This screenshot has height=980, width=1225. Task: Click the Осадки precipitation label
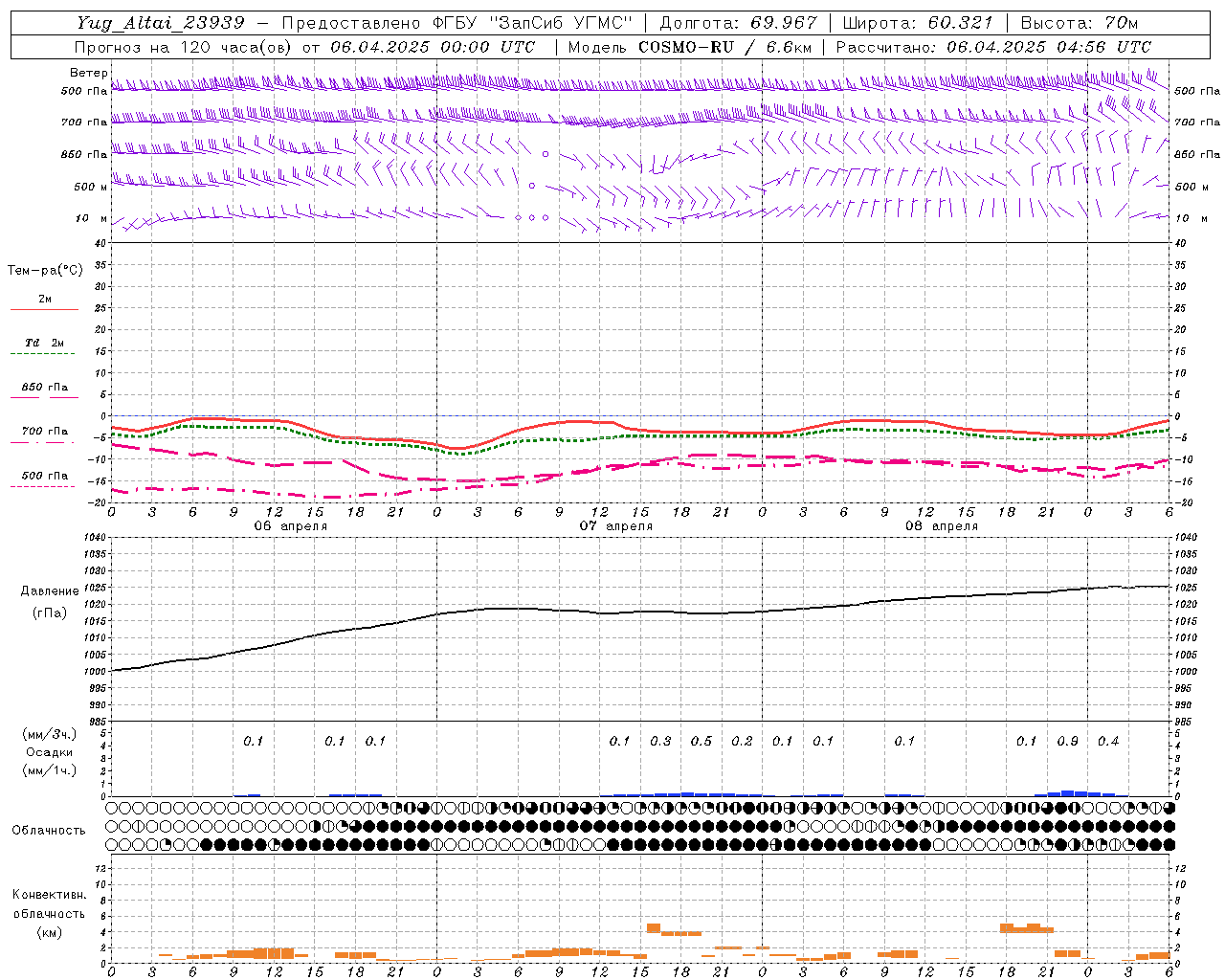point(50,752)
